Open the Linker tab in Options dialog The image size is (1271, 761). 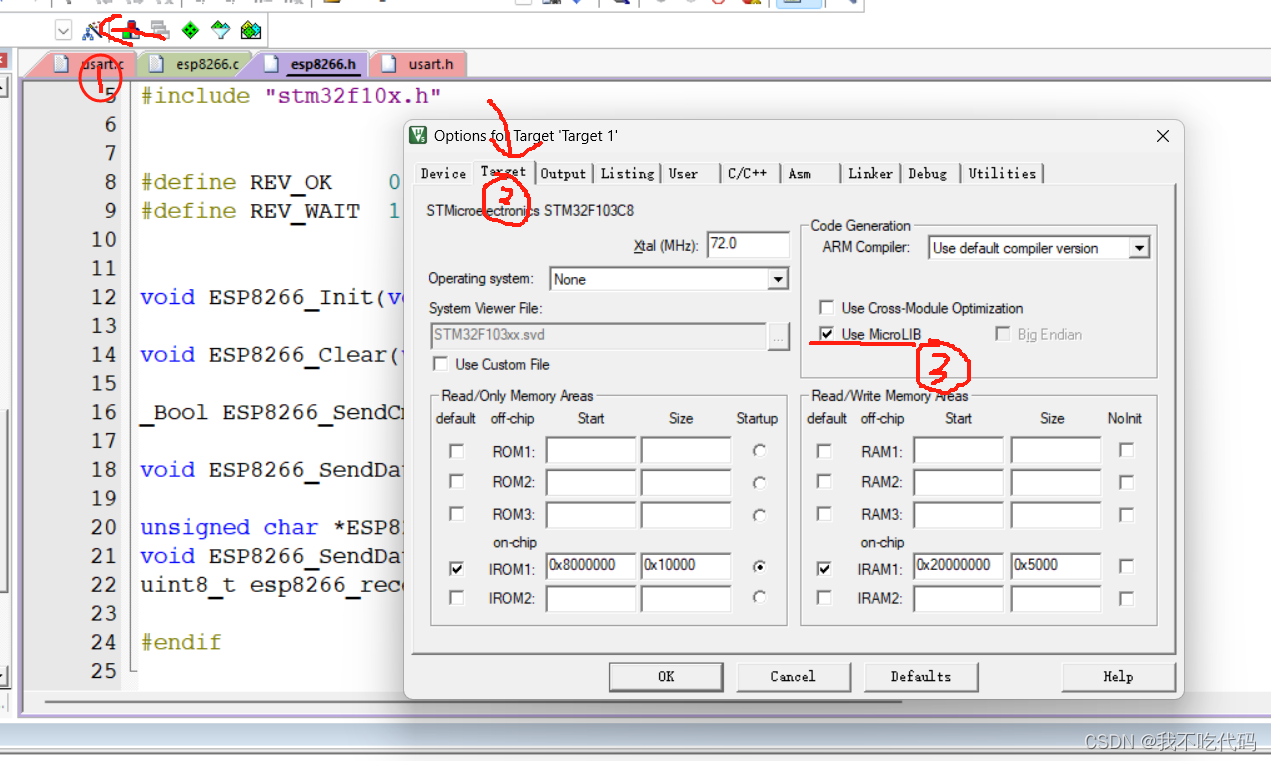pos(869,173)
